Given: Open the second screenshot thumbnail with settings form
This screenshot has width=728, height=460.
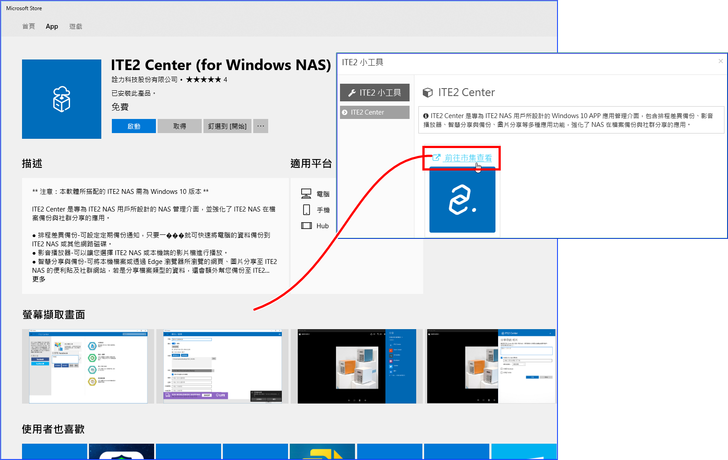Looking at the screenshot, I should coord(222,366).
